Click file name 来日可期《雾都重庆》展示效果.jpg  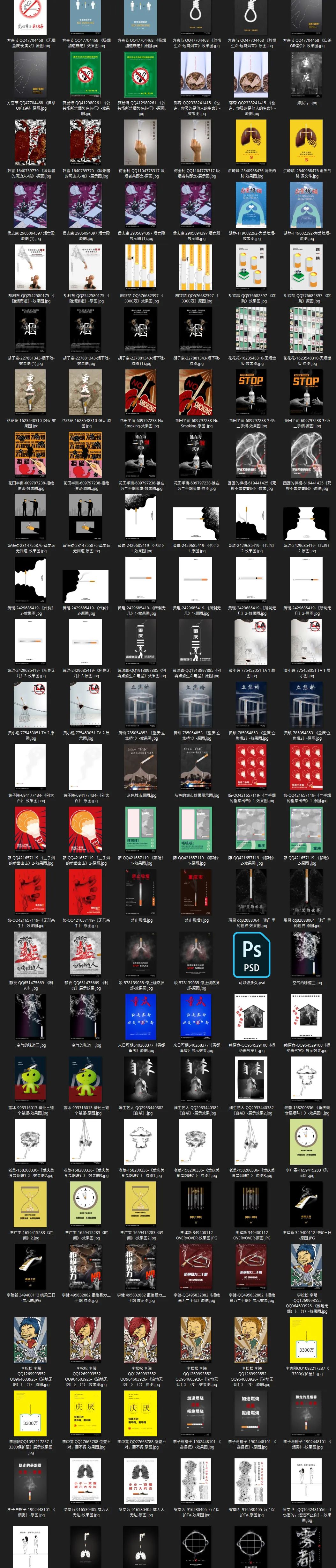click(196, 1048)
